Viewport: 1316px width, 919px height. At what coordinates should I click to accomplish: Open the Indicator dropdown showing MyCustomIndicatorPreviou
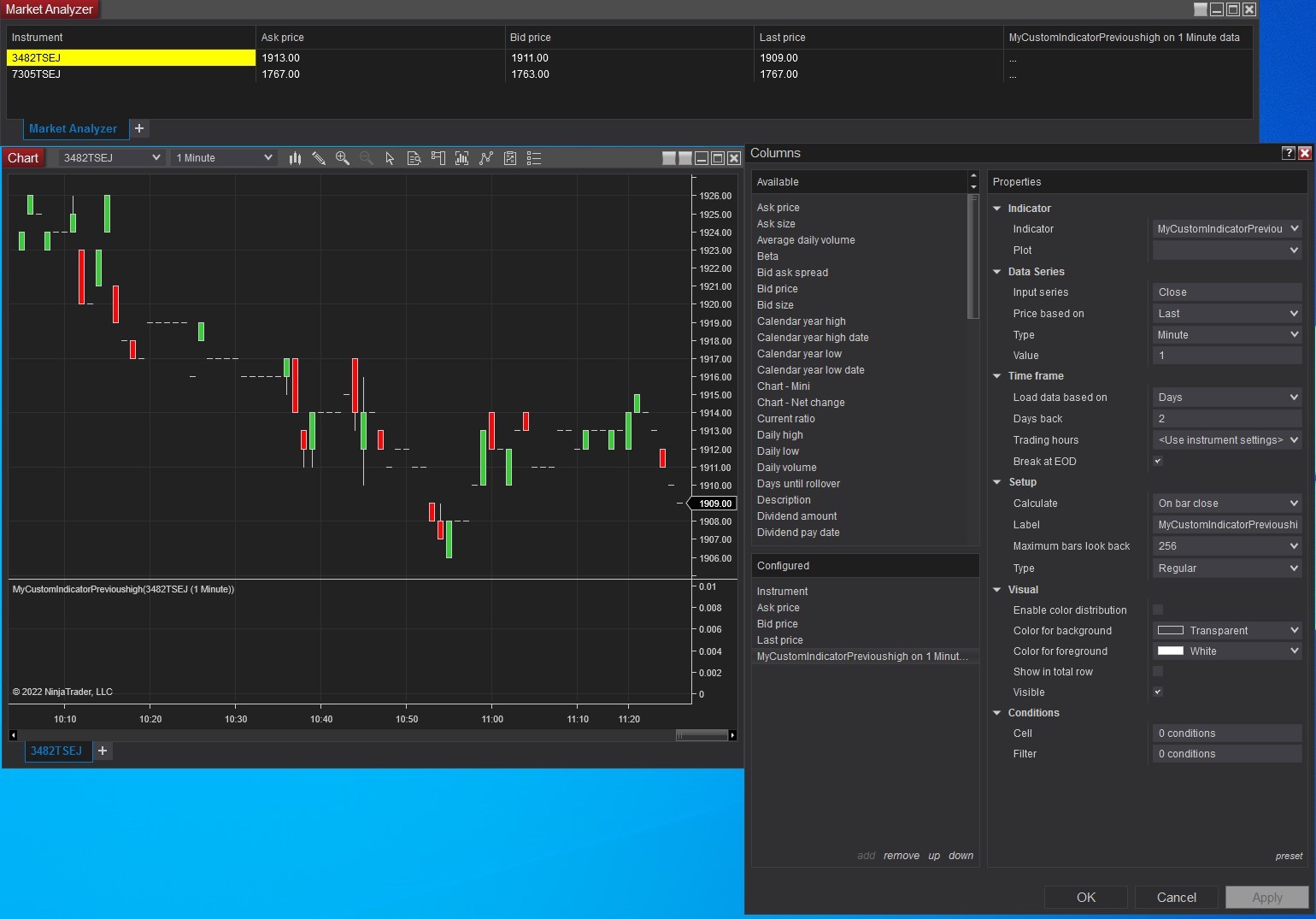1227,229
